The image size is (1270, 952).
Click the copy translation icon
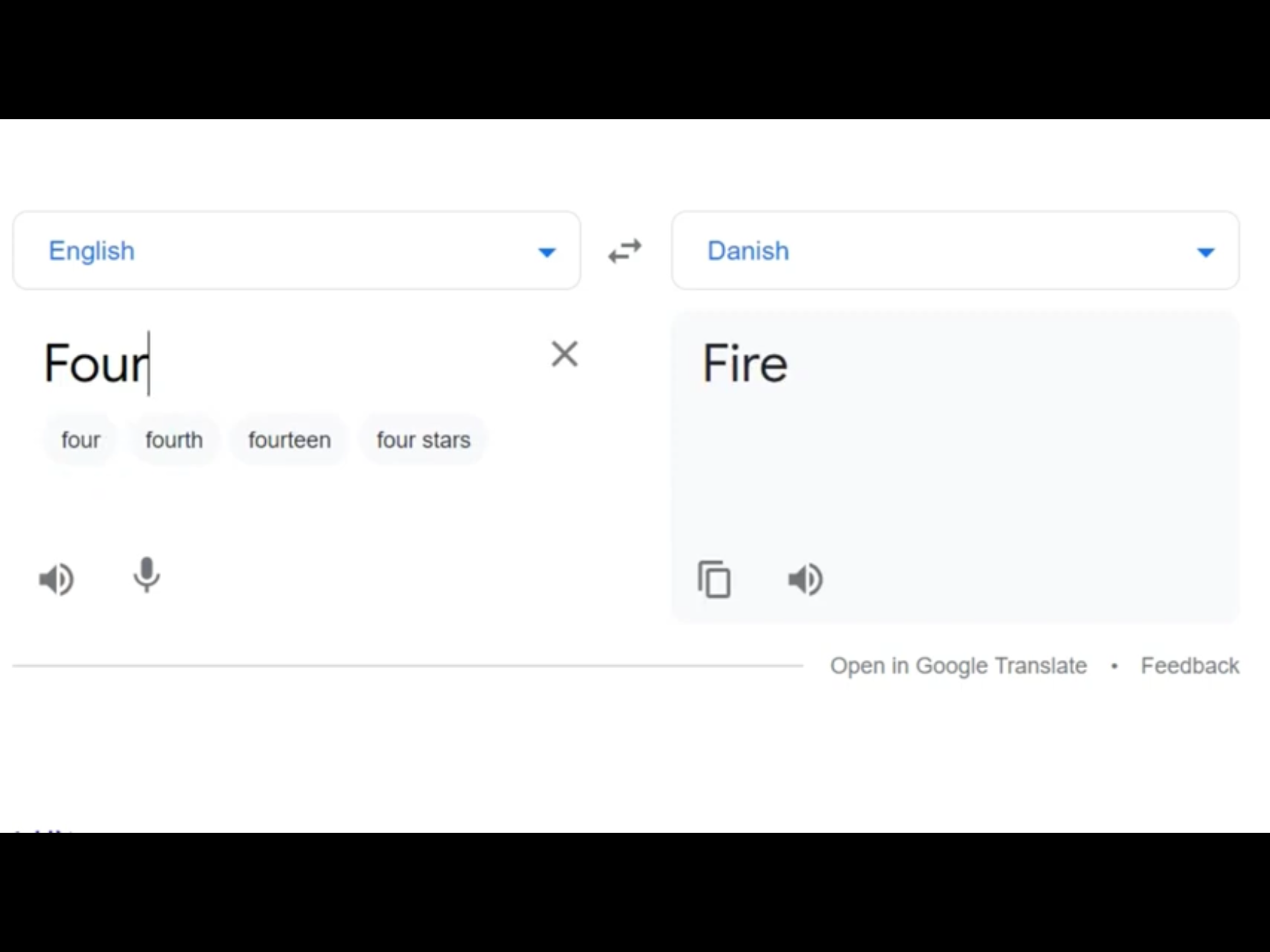click(716, 579)
